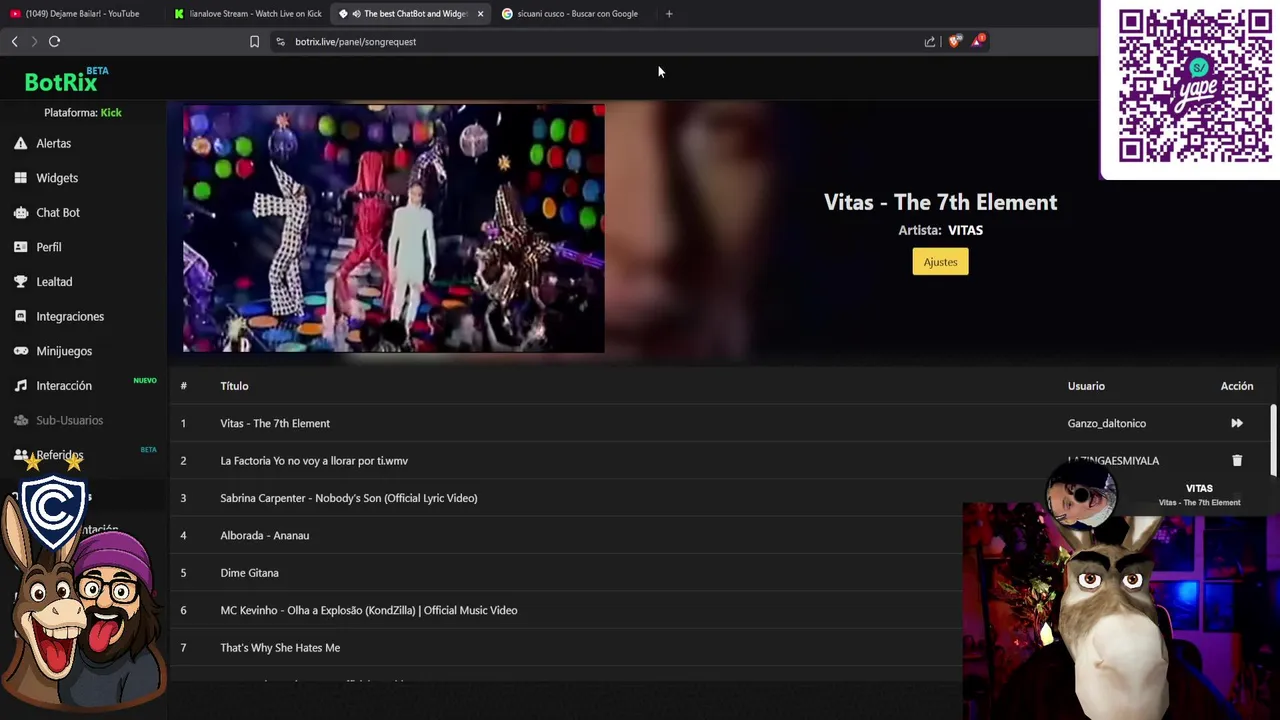Click the BotRix logo
The image size is (1280, 720).
pyautogui.click(x=64, y=80)
